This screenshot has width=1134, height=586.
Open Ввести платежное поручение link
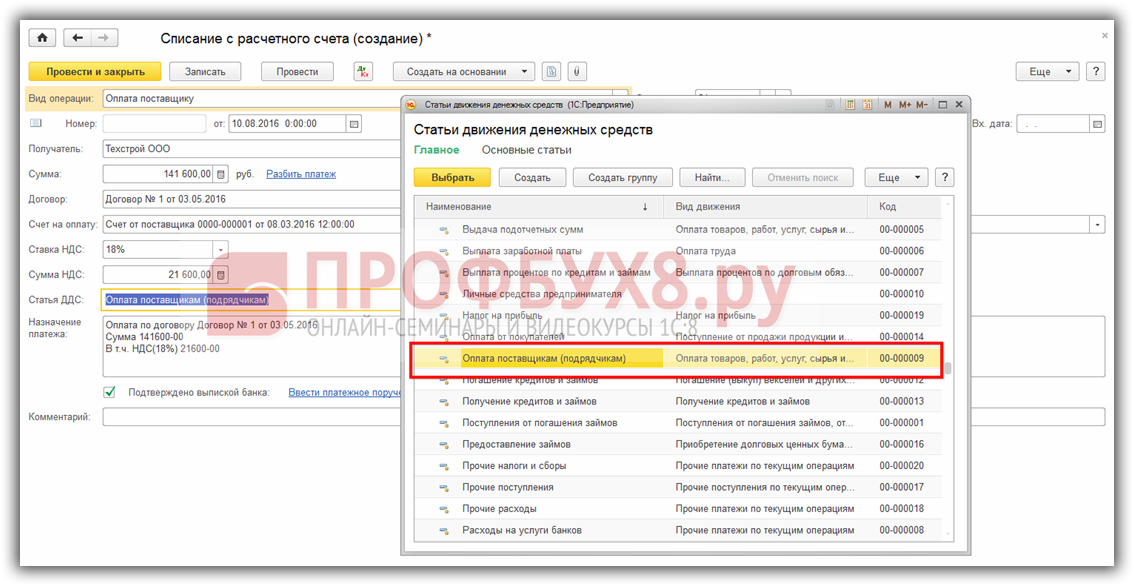click(x=345, y=392)
